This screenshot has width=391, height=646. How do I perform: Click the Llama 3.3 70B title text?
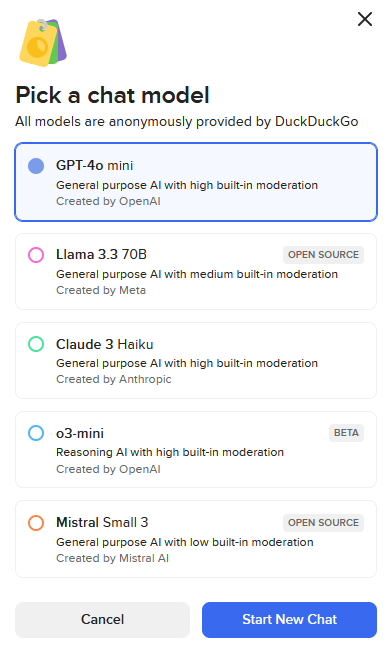click(101, 255)
